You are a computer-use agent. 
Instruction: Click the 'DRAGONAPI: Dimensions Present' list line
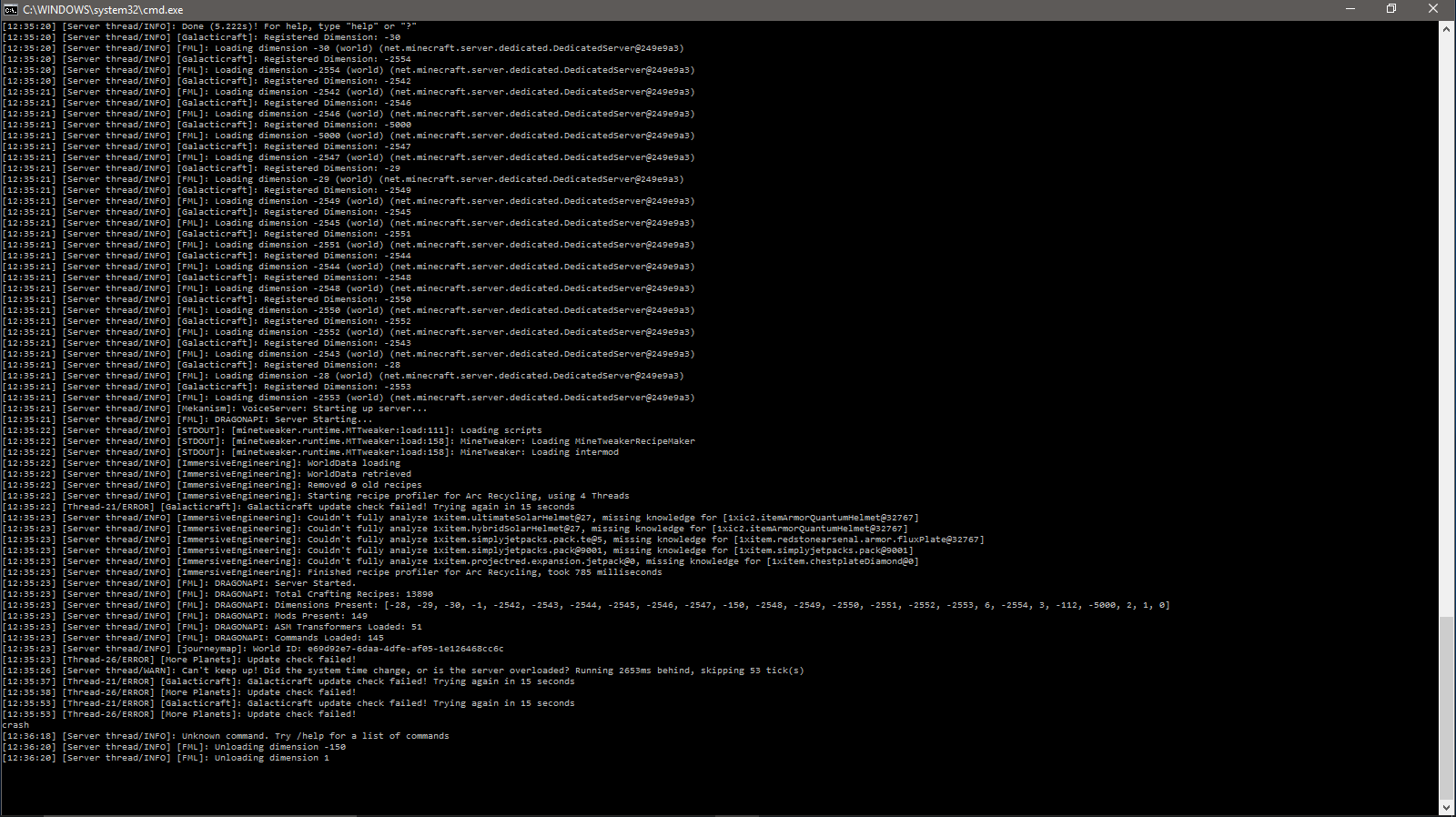[x=586, y=605]
